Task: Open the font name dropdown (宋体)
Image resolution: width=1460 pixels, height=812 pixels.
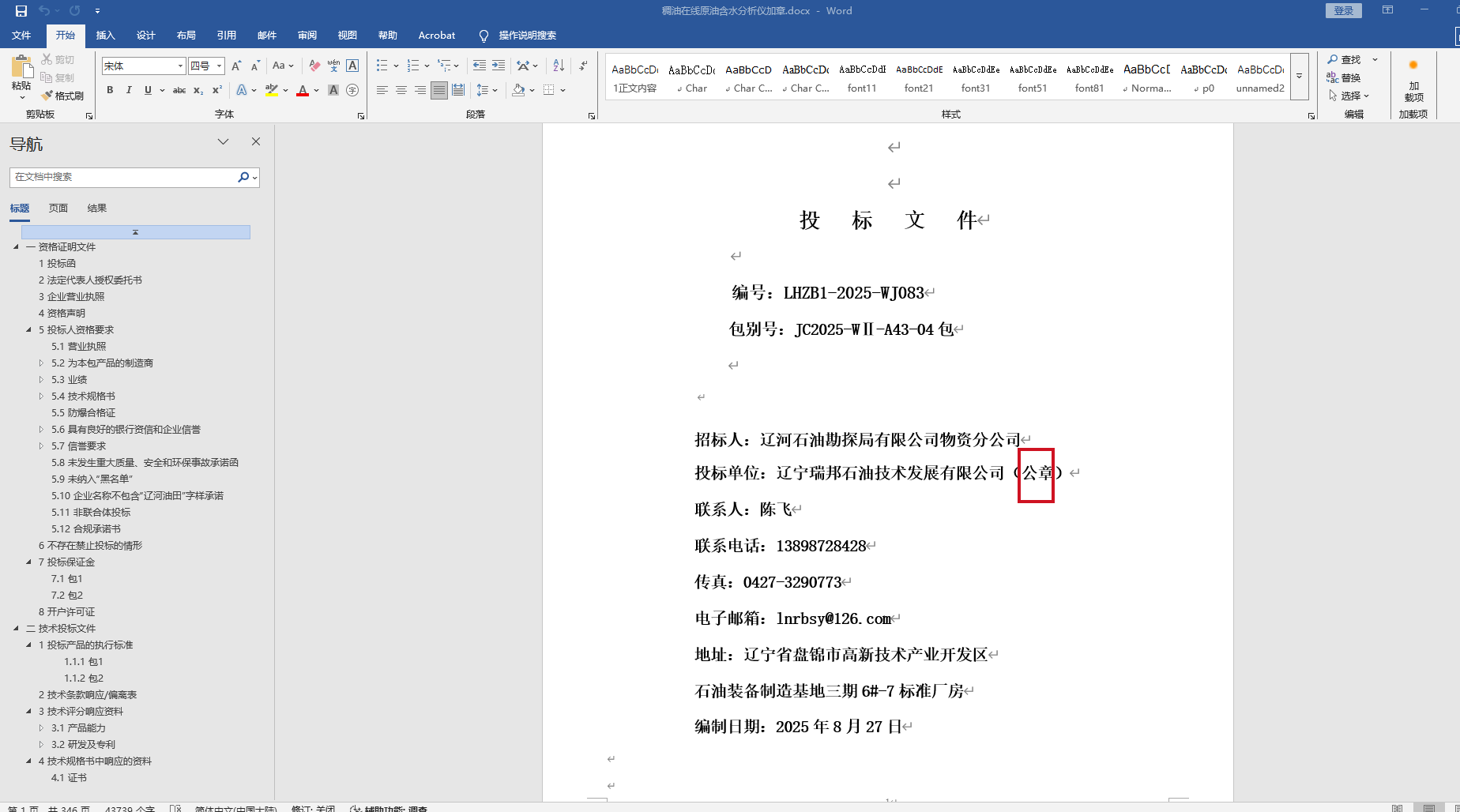Action: click(x=180, y=66)
